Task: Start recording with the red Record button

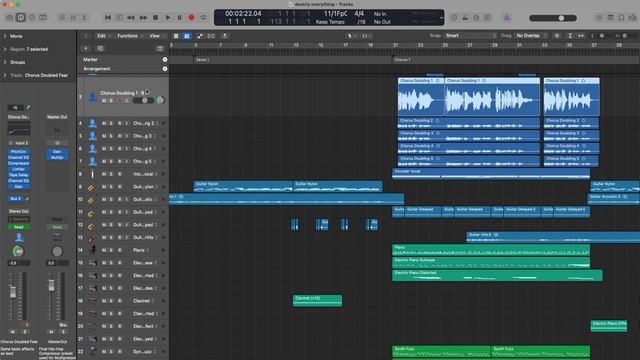Action: pyautogui.click(x=191, y=18)
